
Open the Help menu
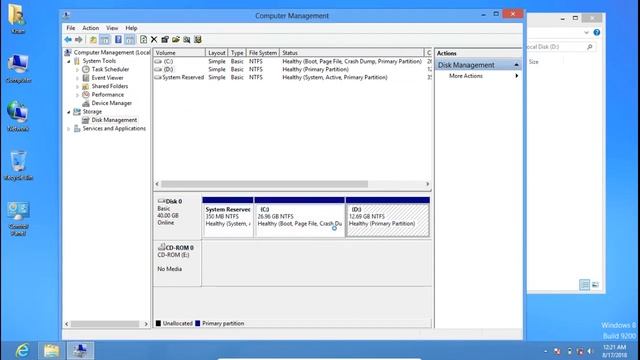pos(131,28)
